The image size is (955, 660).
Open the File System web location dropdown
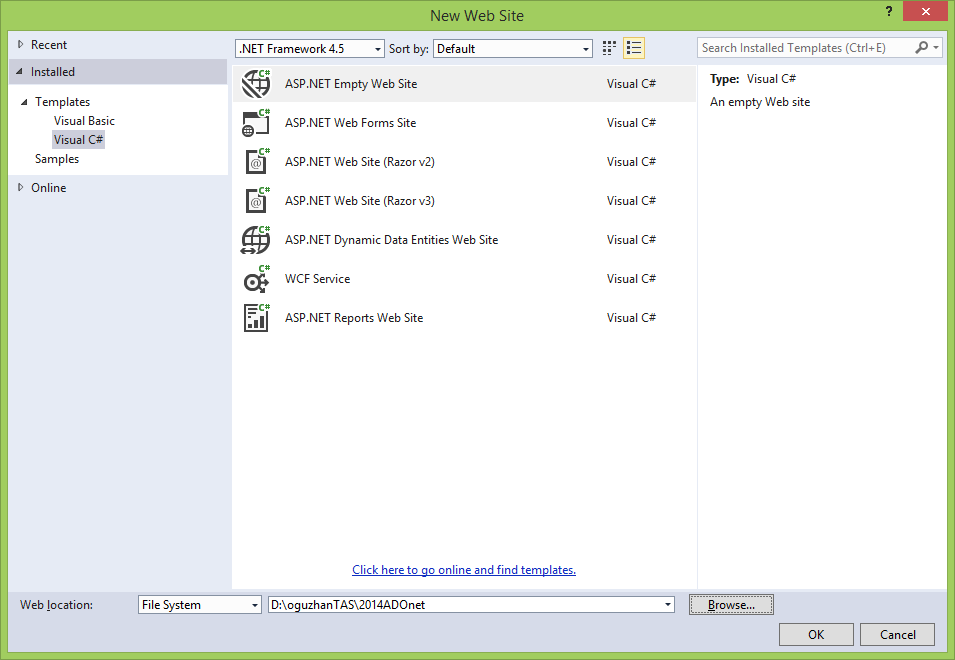point(200,605)
